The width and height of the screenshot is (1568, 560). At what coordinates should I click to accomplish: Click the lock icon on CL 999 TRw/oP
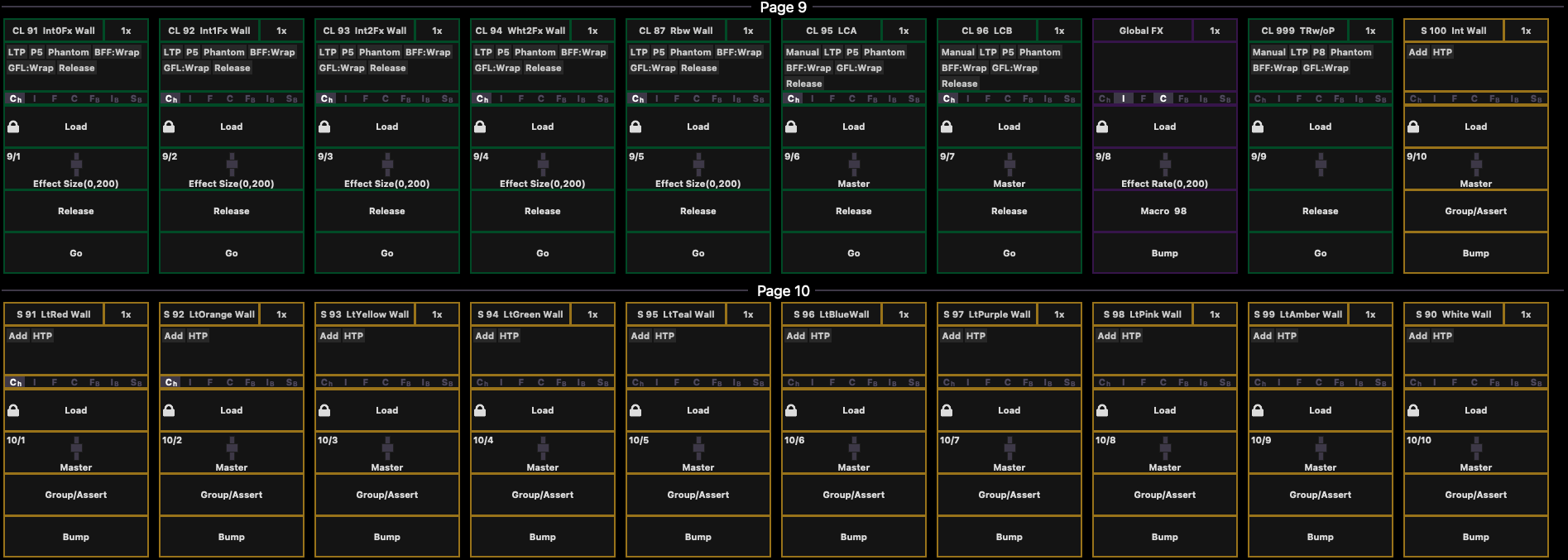tap(1258, 127)
